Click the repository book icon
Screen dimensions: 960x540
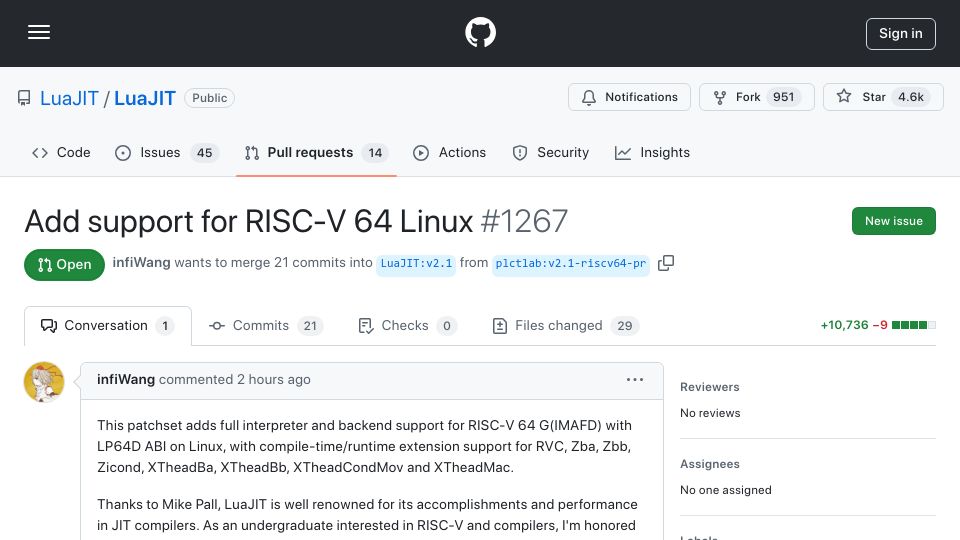24,98
